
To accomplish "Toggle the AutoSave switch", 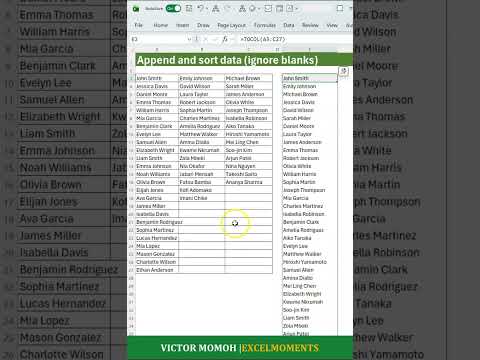I will pos(173,9).
